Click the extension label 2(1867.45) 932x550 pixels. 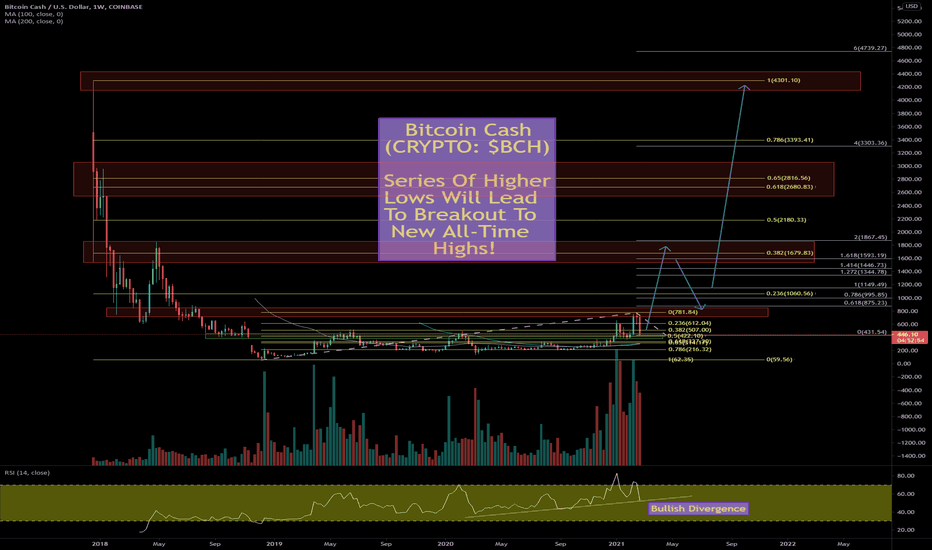click(870, 237)
